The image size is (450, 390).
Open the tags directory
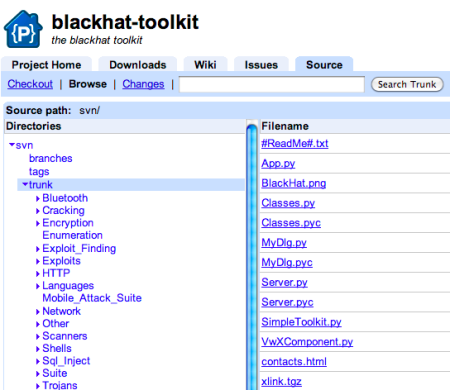(x=39, y=172)
